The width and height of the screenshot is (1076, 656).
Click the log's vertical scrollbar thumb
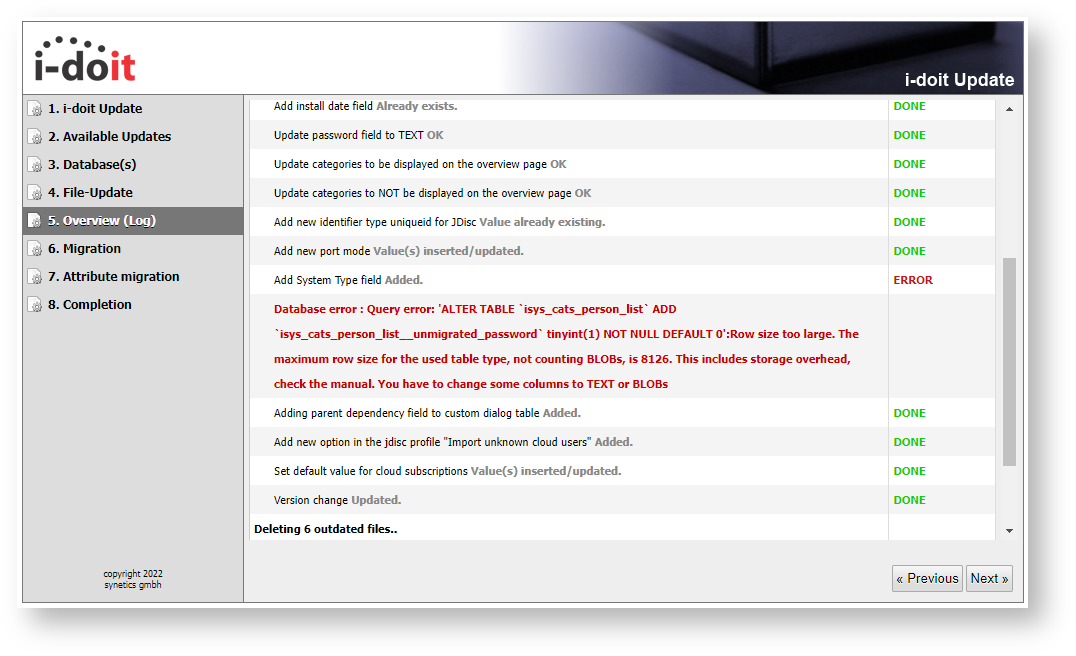click(1008, 360)
